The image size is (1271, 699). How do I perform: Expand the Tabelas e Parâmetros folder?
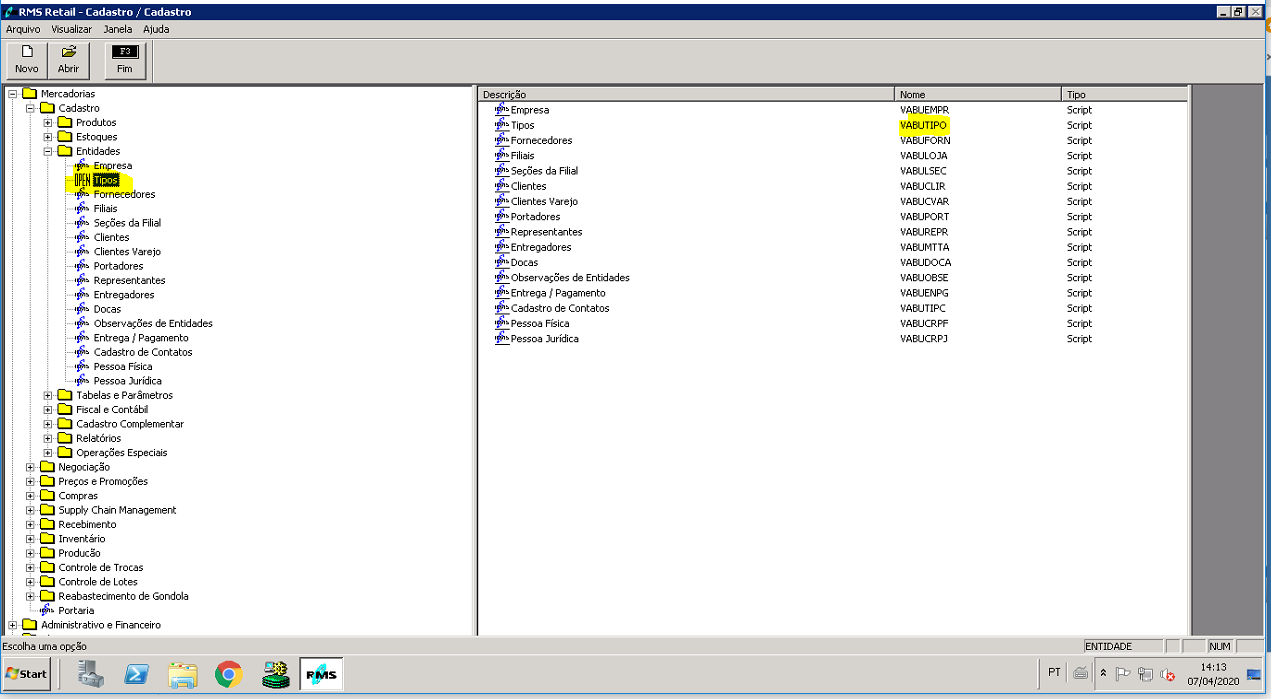click(x=48, y=395)
